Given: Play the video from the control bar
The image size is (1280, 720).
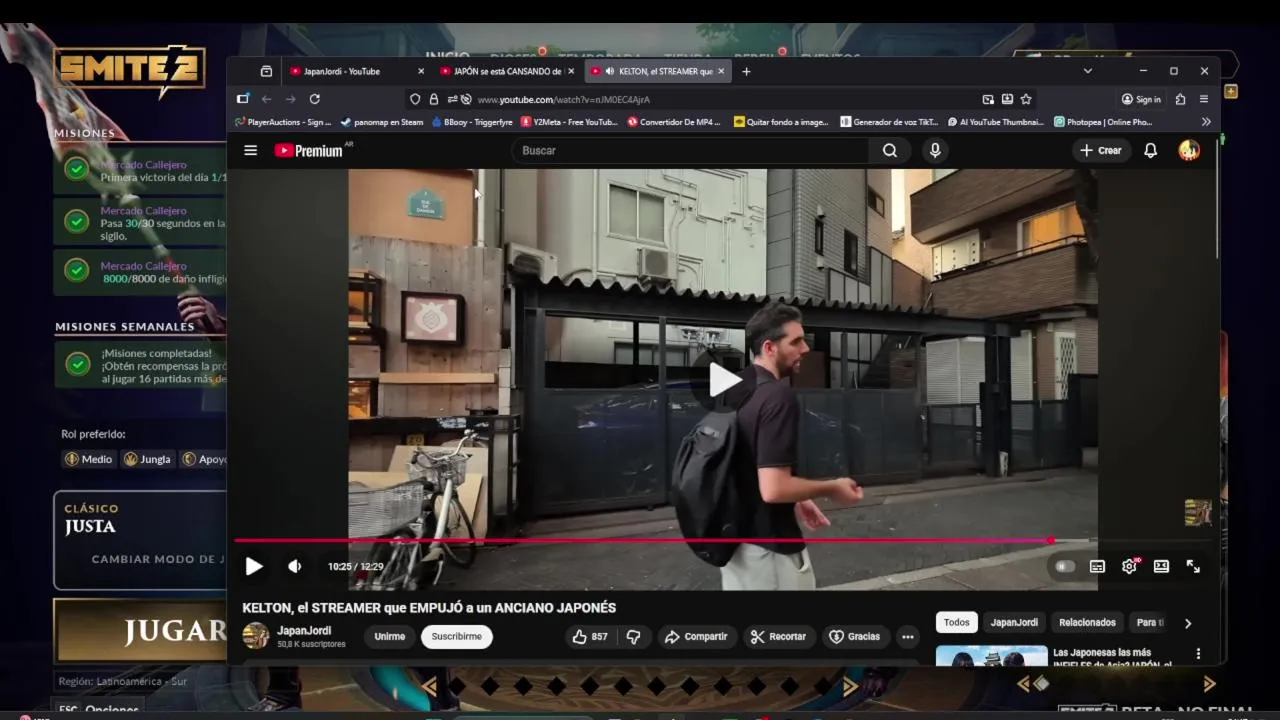Looking at the screenshot, I should [254, 566].
